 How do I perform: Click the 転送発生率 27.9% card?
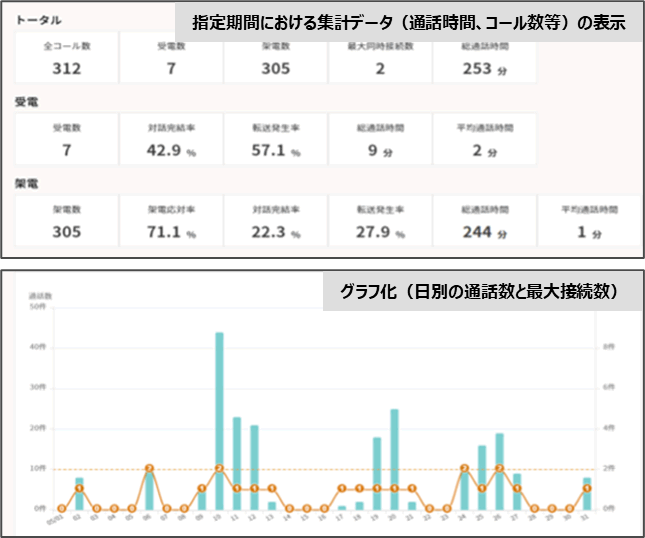(x=380, y=221)
